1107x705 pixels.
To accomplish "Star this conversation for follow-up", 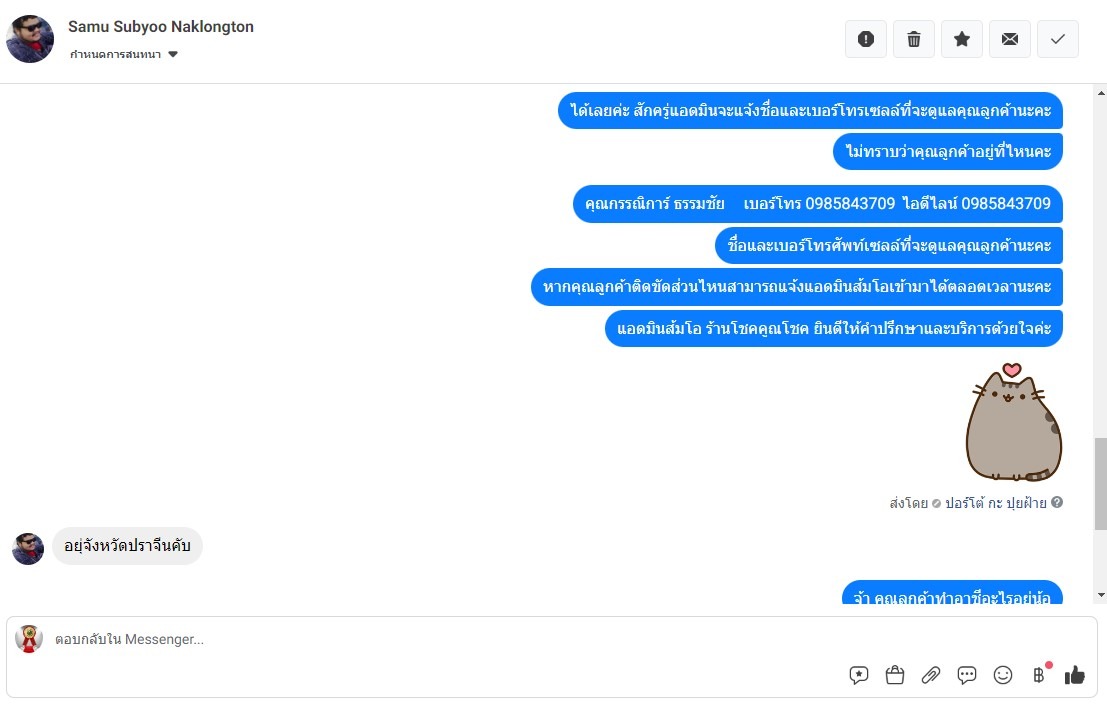I will pyautogui.click(x=962, y=40).
